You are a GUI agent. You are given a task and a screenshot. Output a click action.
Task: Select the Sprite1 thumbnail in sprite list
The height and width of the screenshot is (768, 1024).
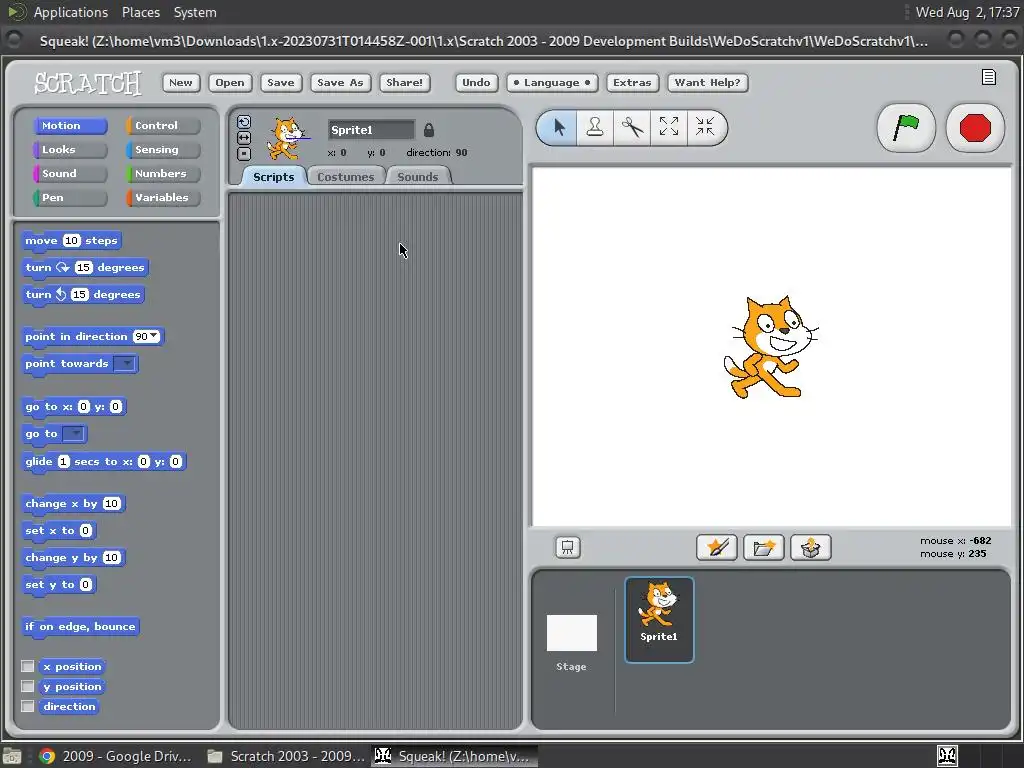pos(659,619)
